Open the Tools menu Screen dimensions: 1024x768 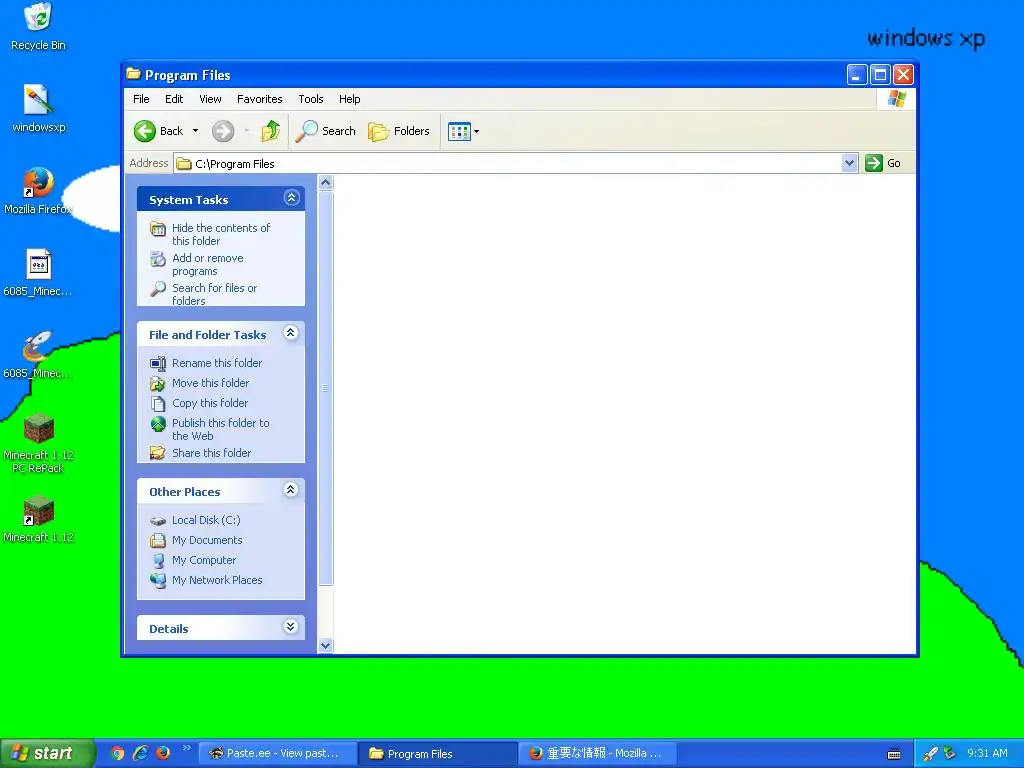[x=311, y=99]
